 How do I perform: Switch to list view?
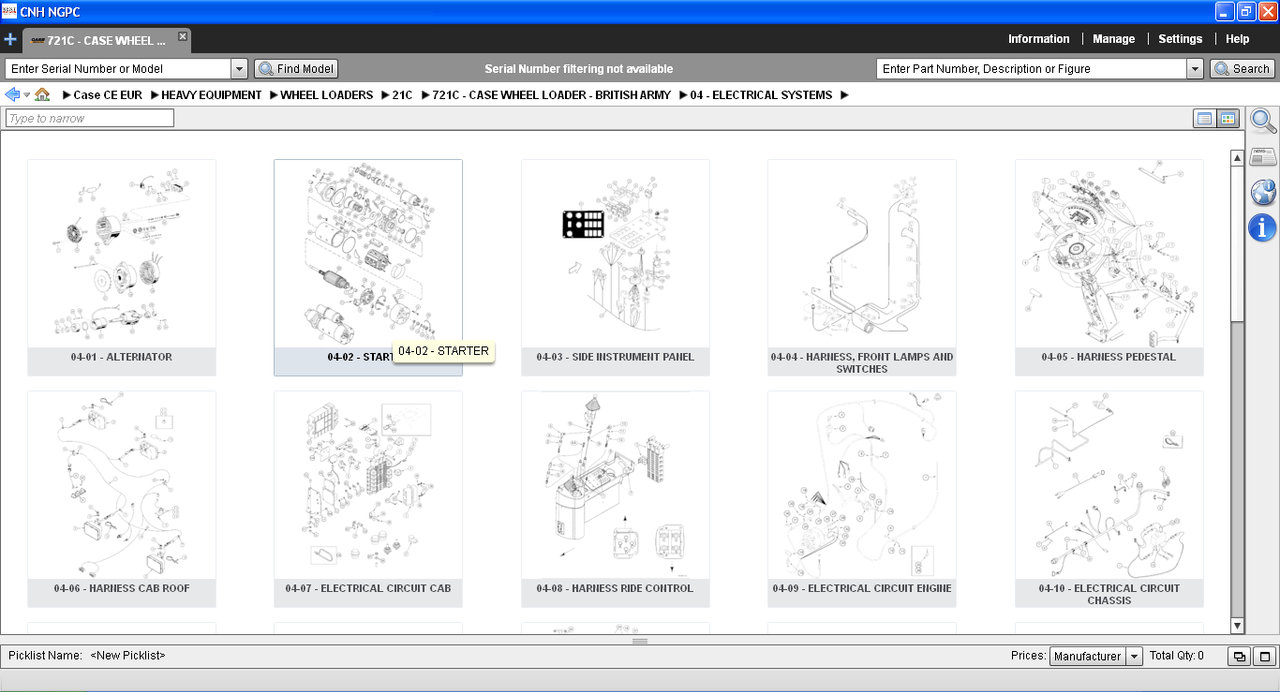[1205, 119]
